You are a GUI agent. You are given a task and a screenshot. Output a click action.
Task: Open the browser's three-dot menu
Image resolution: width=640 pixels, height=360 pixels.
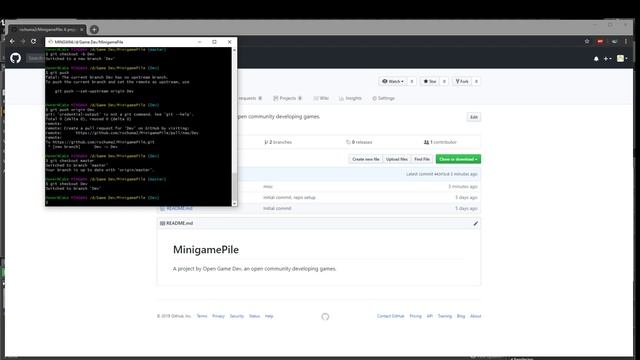click(626, 41)
